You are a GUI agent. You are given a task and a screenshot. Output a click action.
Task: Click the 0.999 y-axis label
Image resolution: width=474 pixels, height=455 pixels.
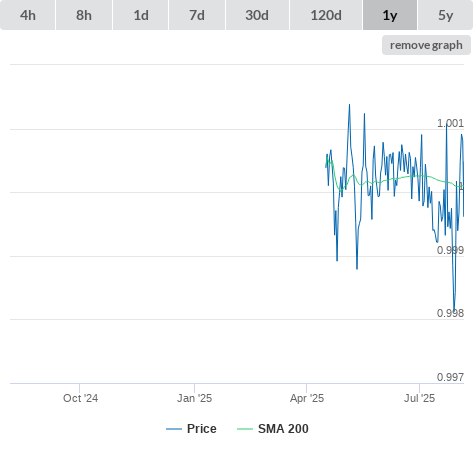(450, 250)
